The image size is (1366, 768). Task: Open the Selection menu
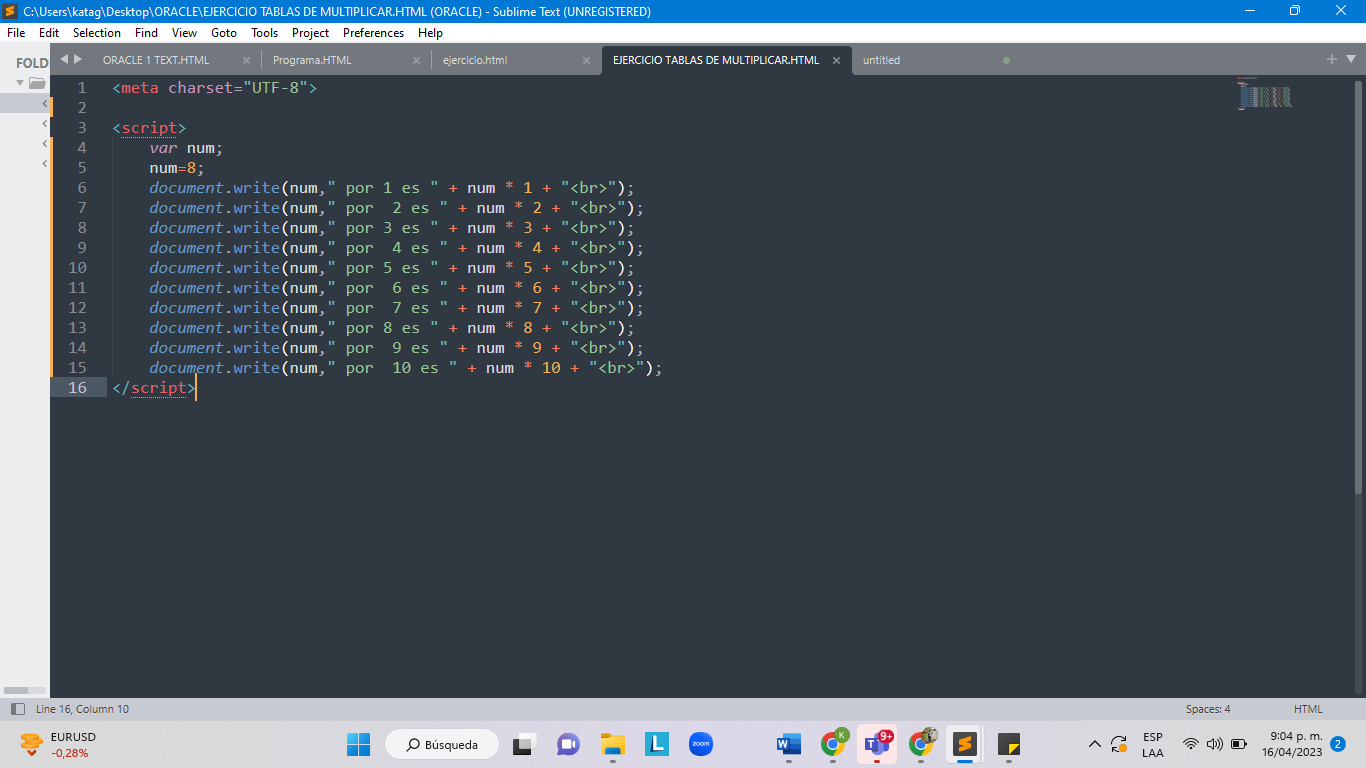tap(97, 33)
